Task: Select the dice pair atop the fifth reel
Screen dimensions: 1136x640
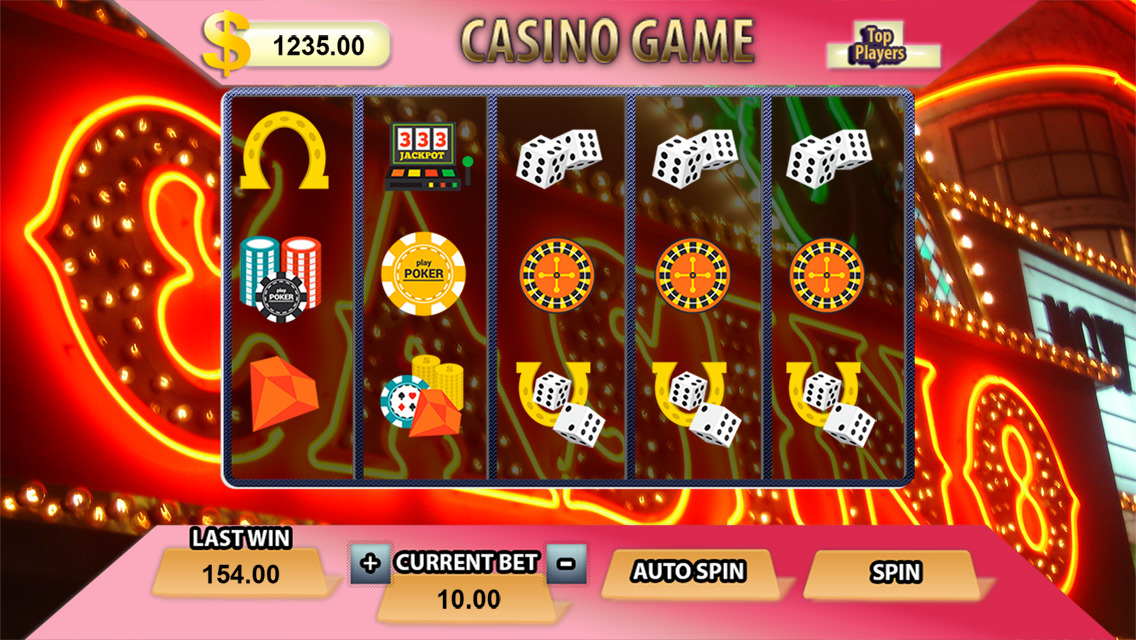Action: (829, 158)
